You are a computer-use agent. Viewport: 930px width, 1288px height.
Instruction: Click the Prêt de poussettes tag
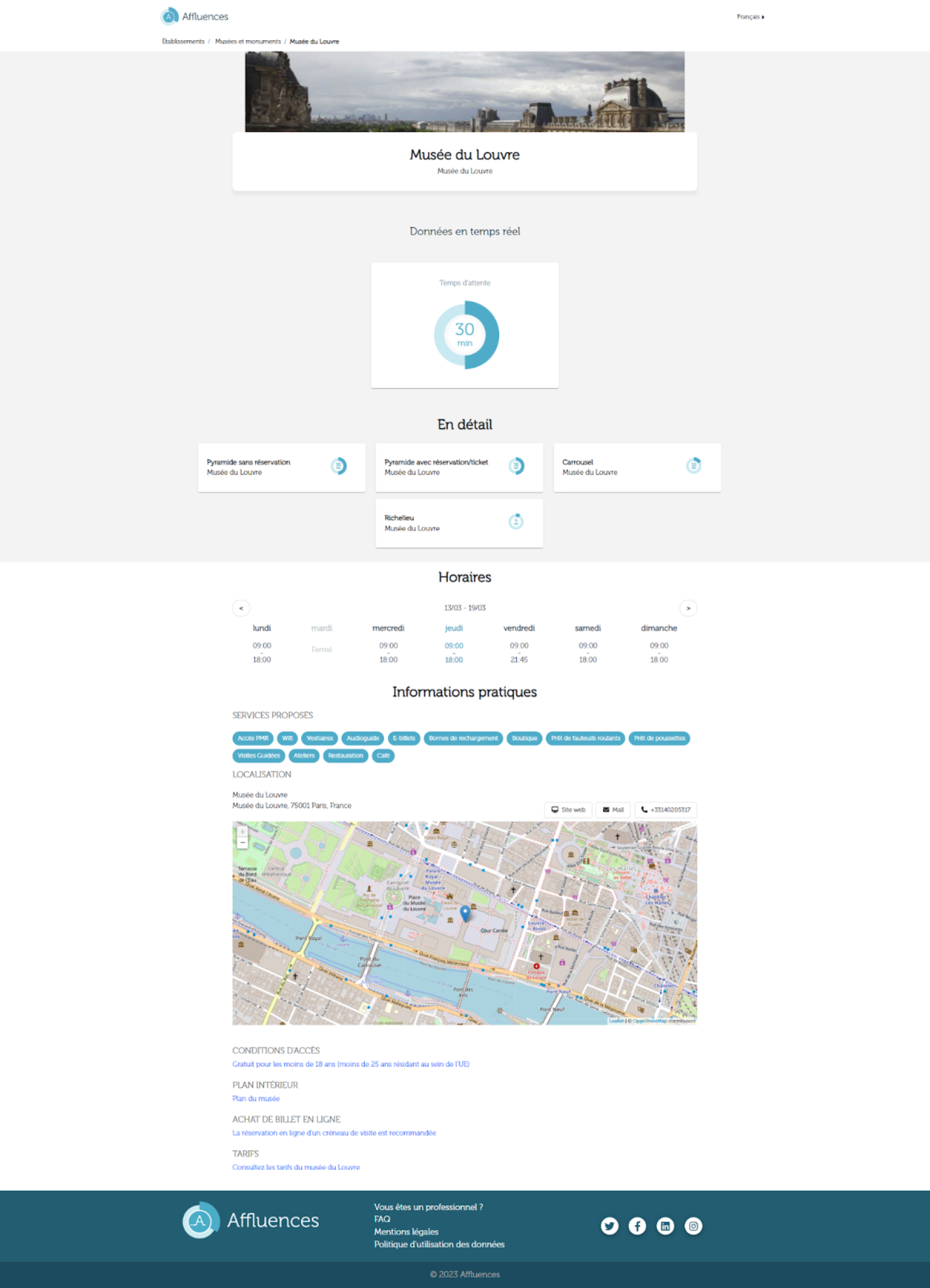pyautogui.click(x=659, y=738)
